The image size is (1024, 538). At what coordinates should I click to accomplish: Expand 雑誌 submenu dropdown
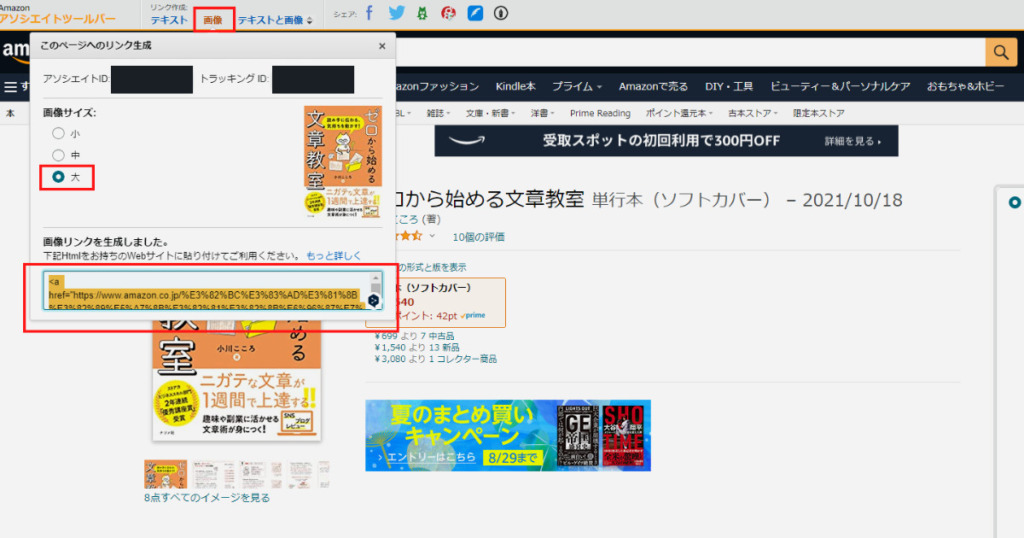(x=438, y=113)
